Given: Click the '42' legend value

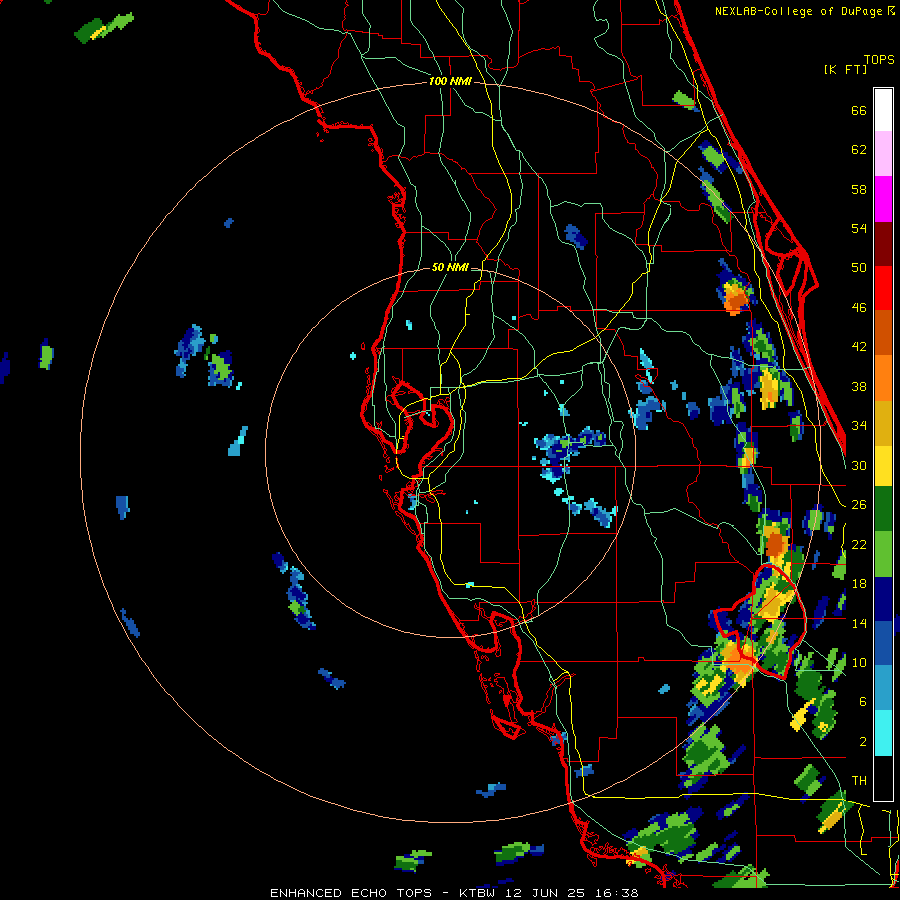Looking at the screenshot, I should (859, 347).
